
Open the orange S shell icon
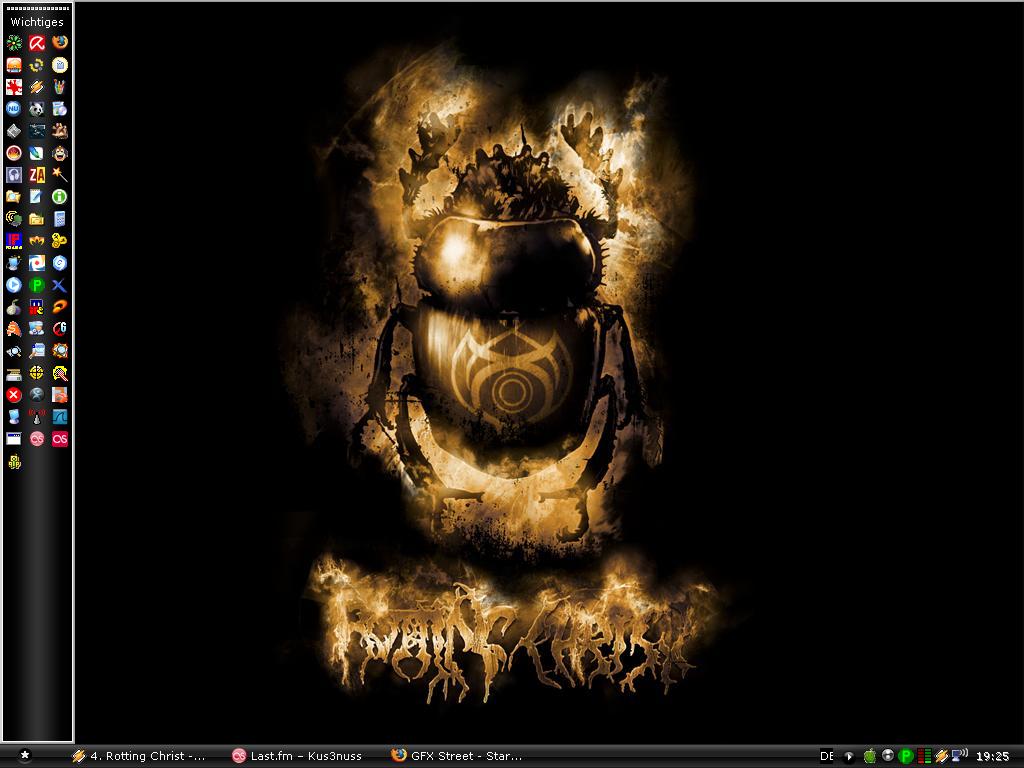[x=14, y=329]
